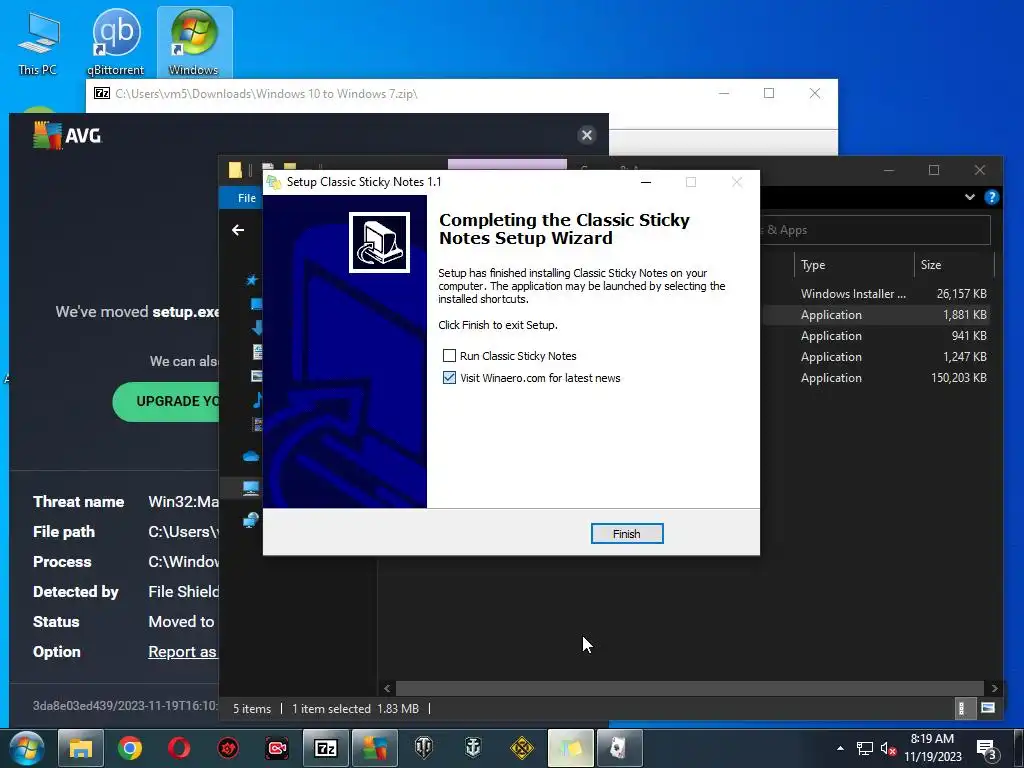Open World of Tanks from taskbar

pyautogui.click(x=424, y=748)
